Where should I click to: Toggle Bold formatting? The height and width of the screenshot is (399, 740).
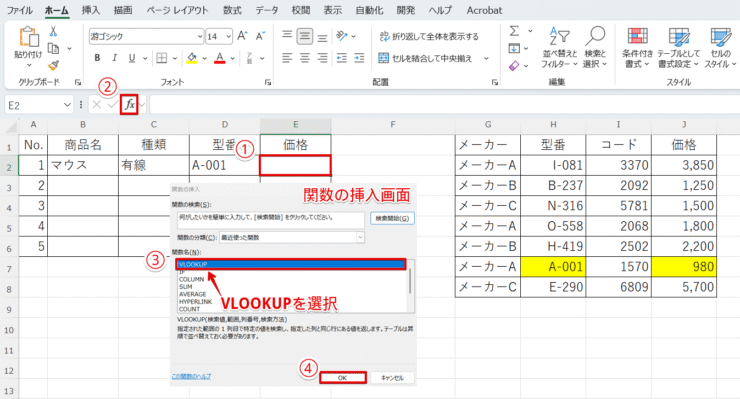97,58
